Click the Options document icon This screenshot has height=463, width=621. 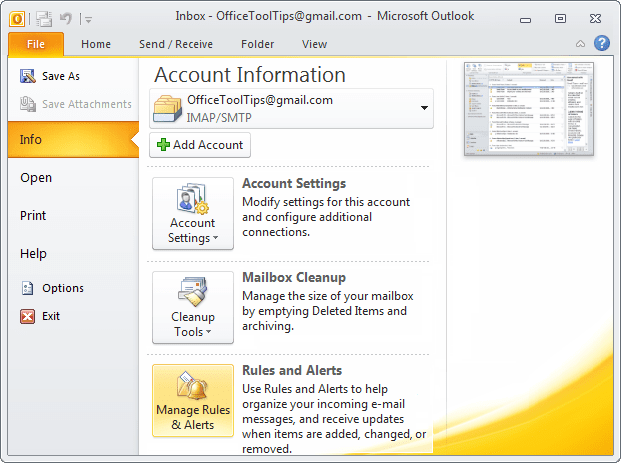(x=27, y=288)
